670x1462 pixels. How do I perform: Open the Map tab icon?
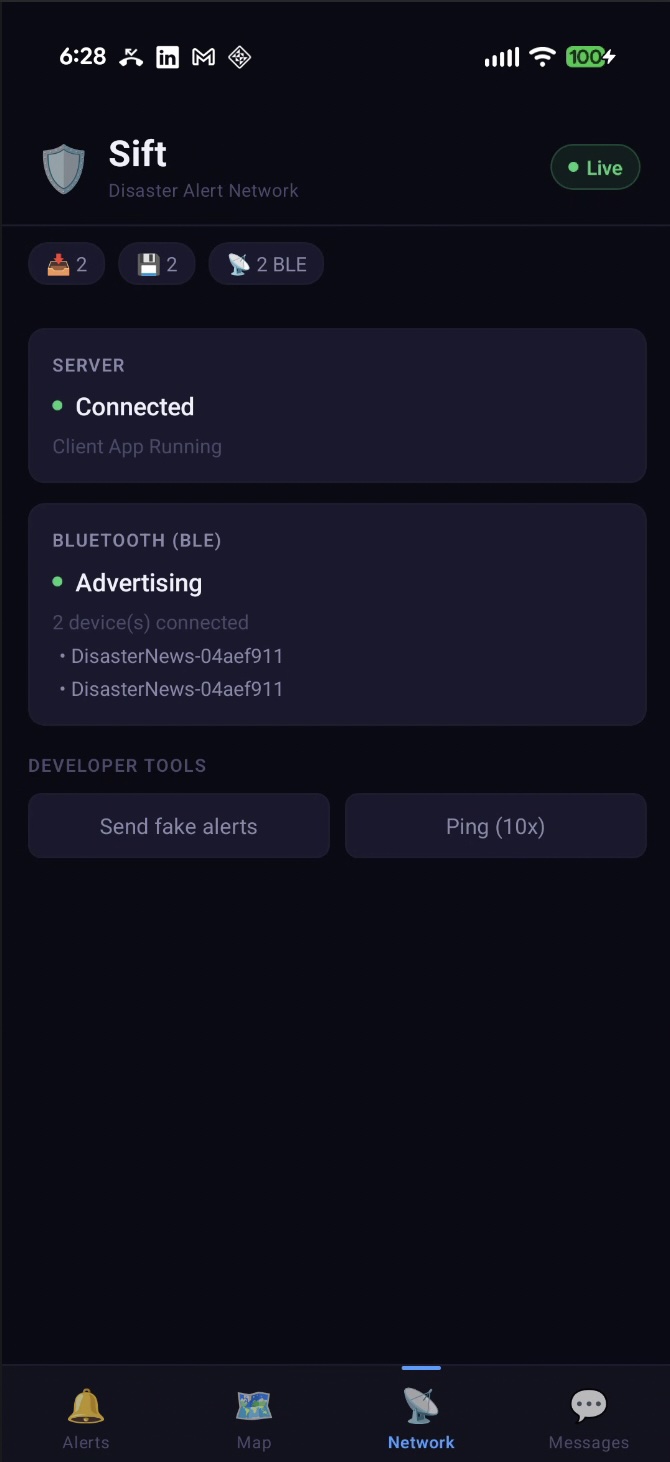pos(254,1405)
